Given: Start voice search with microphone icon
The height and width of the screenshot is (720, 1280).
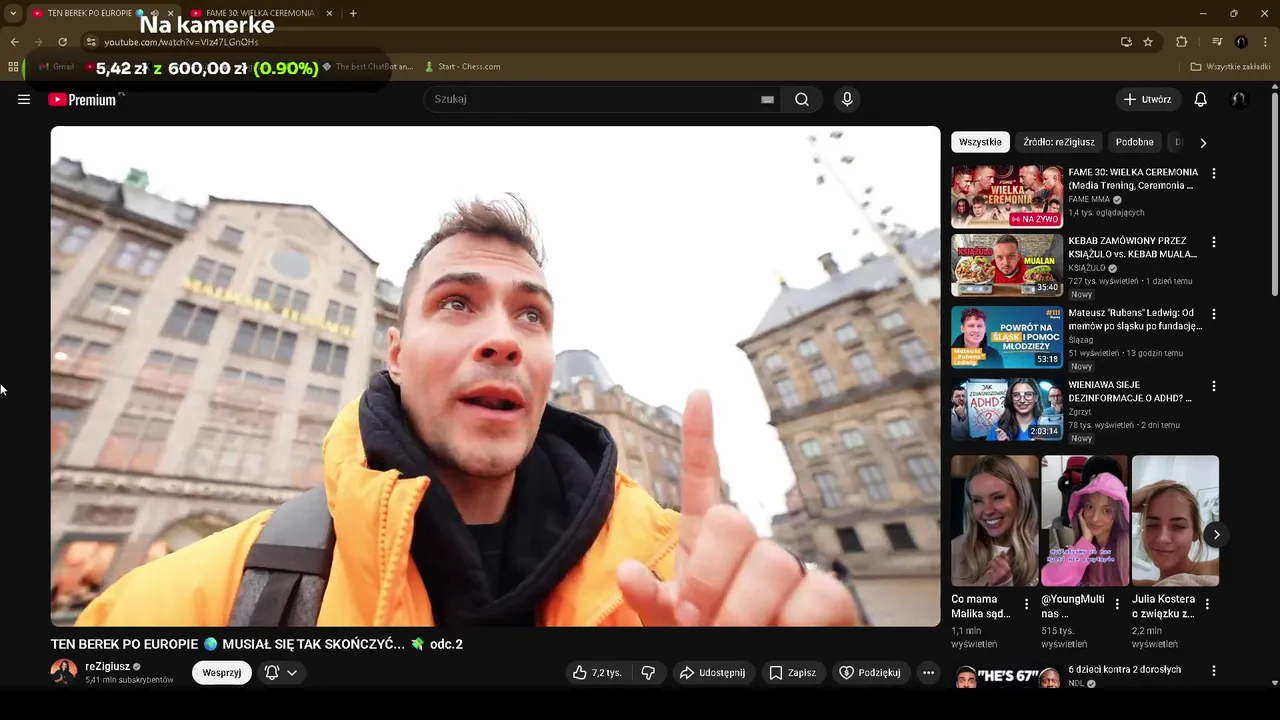Looking at the screenshot, I should pyautogui.click(x=847, y=99).
